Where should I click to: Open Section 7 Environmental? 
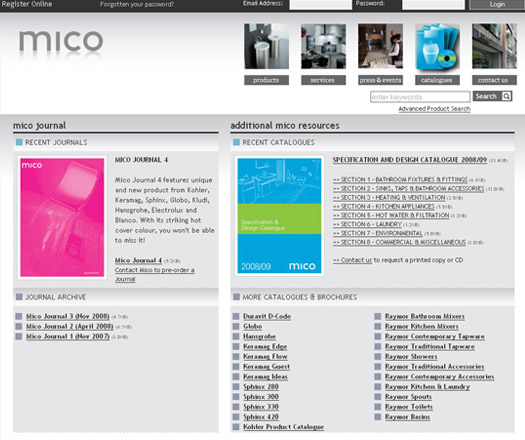[x=378, y=233]
